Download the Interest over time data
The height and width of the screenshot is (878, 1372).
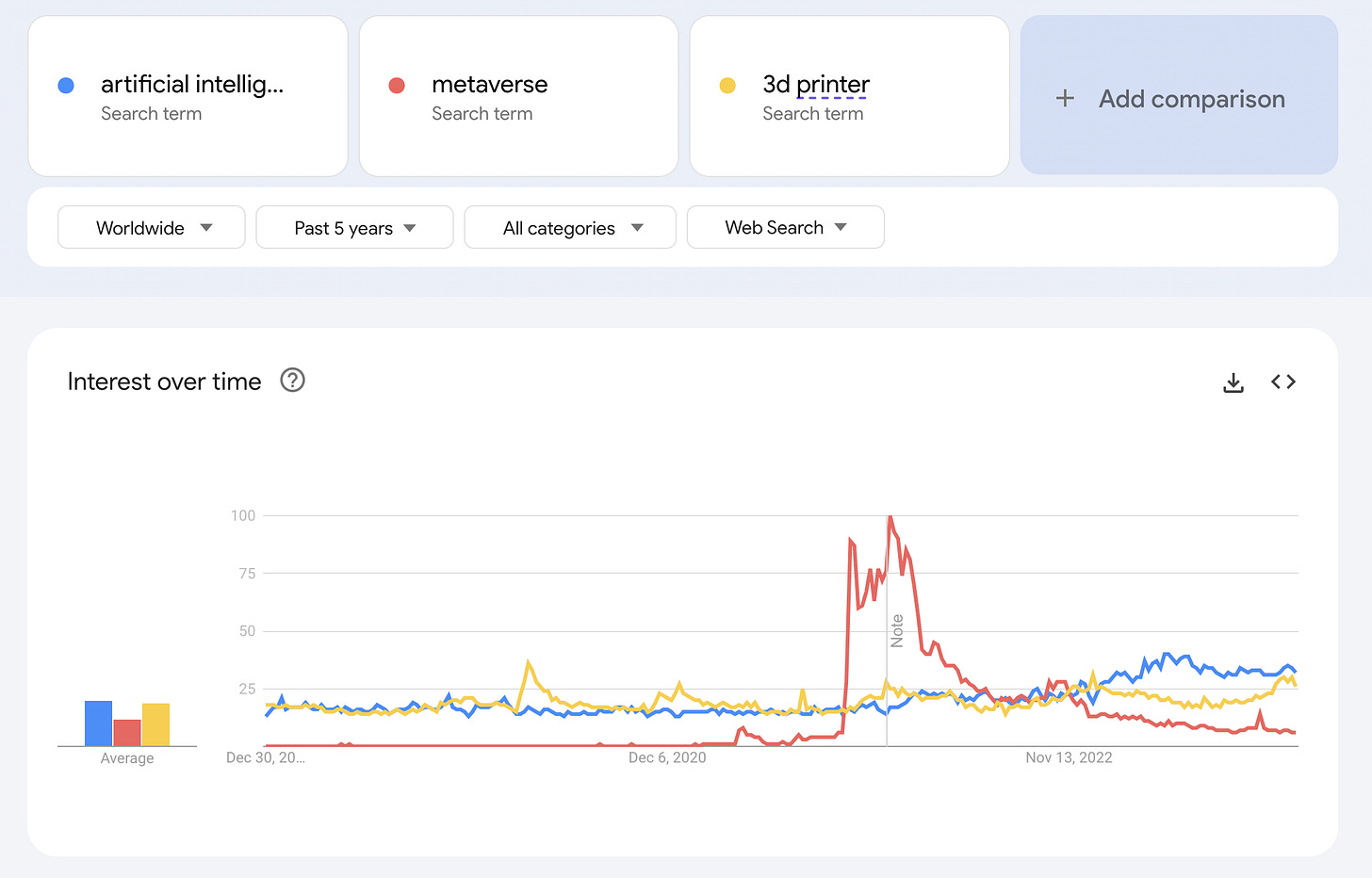(1233, 382)
